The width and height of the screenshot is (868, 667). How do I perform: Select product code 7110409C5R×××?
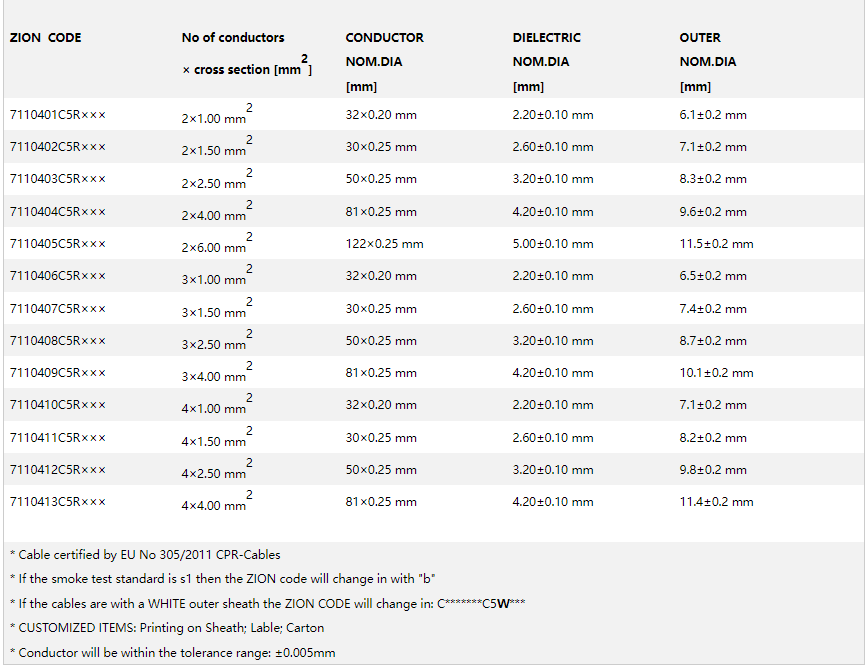57,373
